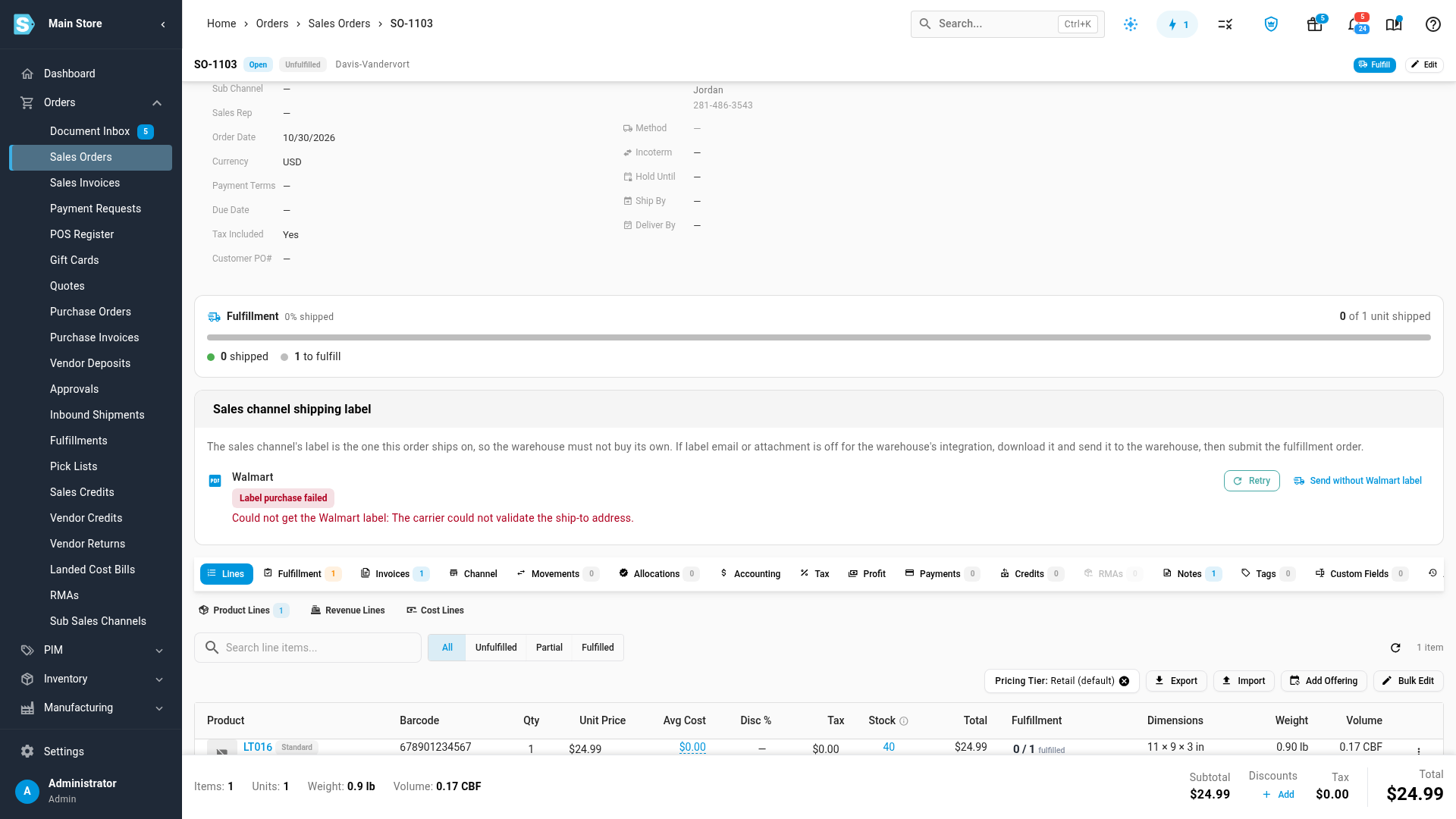Open the shield security icon
This screenshot has width=1456, height=819.
tap(1271, 24)
